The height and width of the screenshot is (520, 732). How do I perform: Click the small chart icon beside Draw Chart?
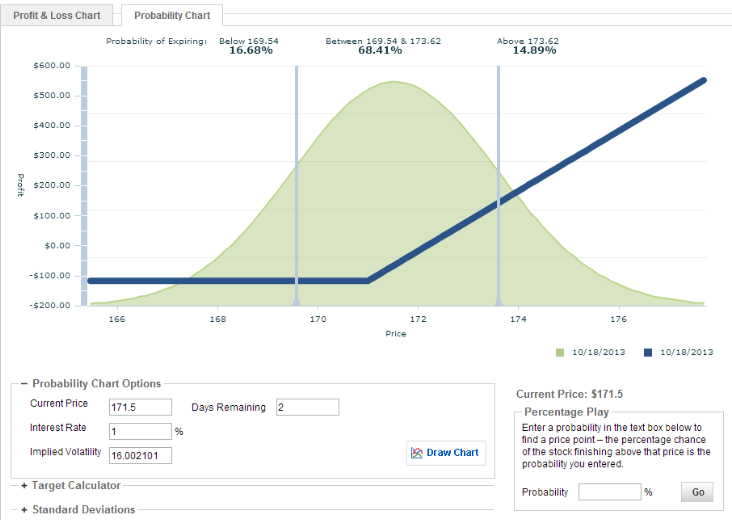(418, 452)
